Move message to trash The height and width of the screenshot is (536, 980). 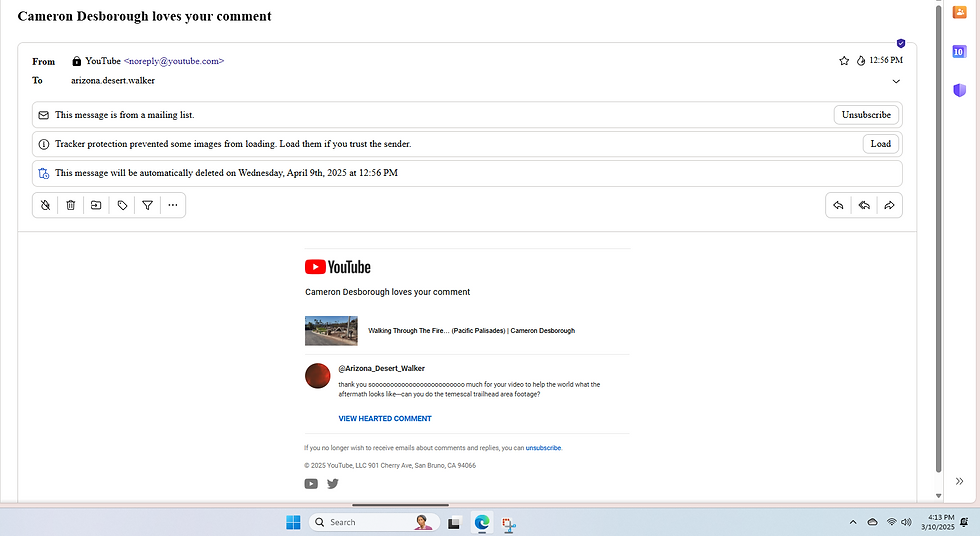(x=71, y=205)
